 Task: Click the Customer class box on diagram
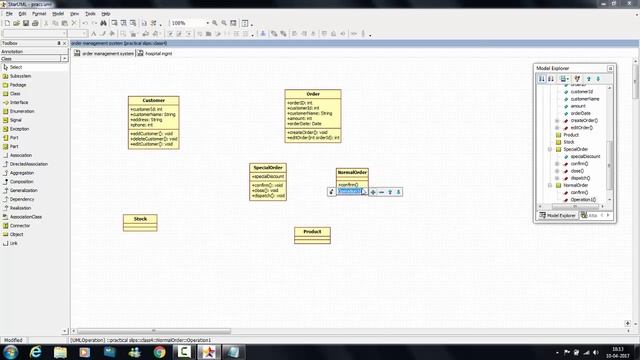click(153, 122)
